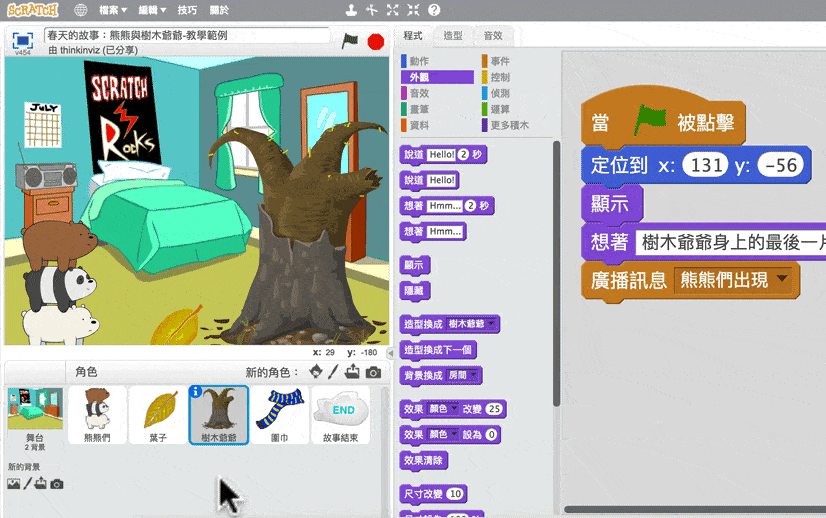This screenshot has width=826, height=518.
Task: Open costume dropdown in 造型換成 block
Action: (491, 324)
